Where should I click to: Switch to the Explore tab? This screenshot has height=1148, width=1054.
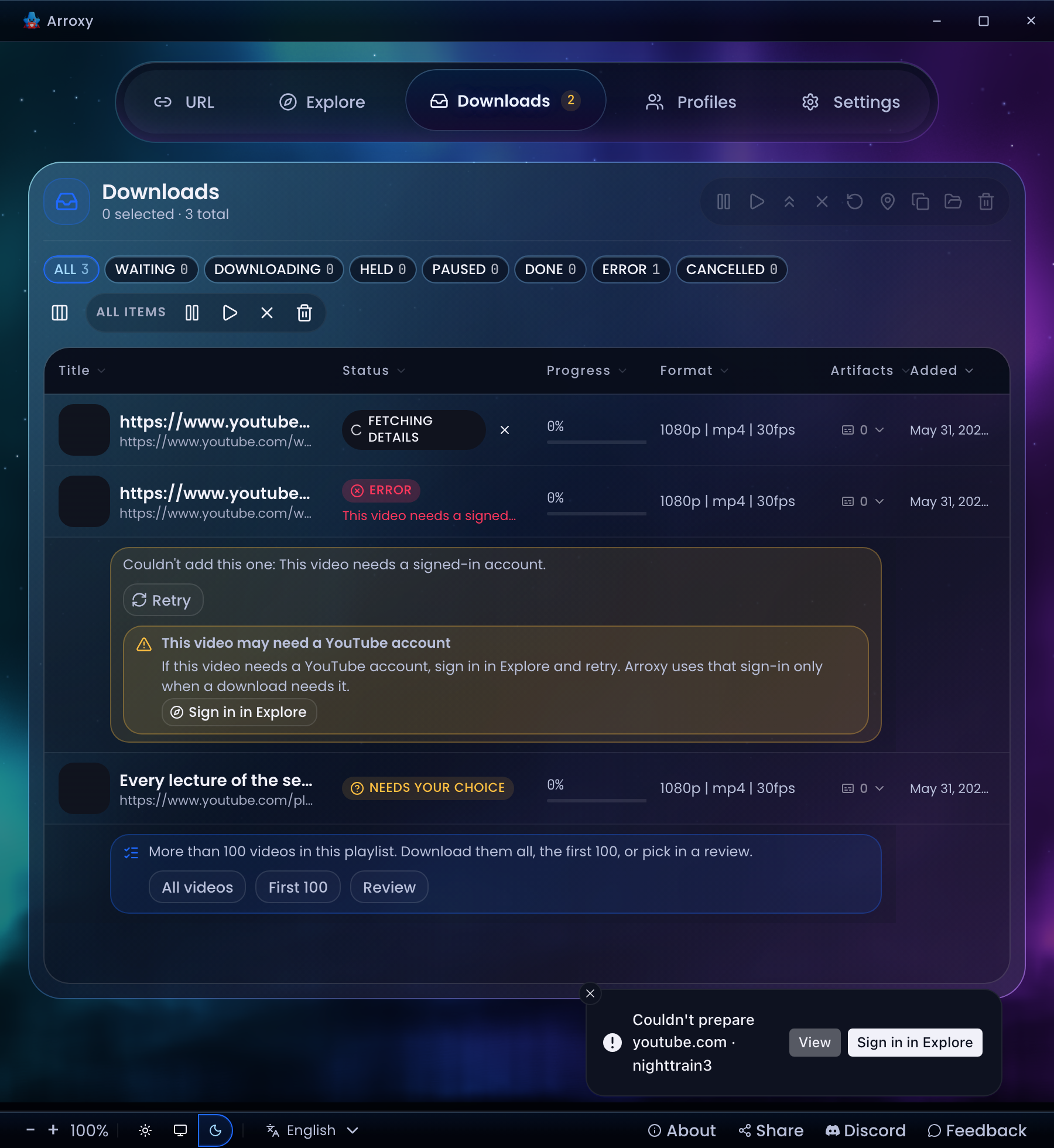(322, 102)
